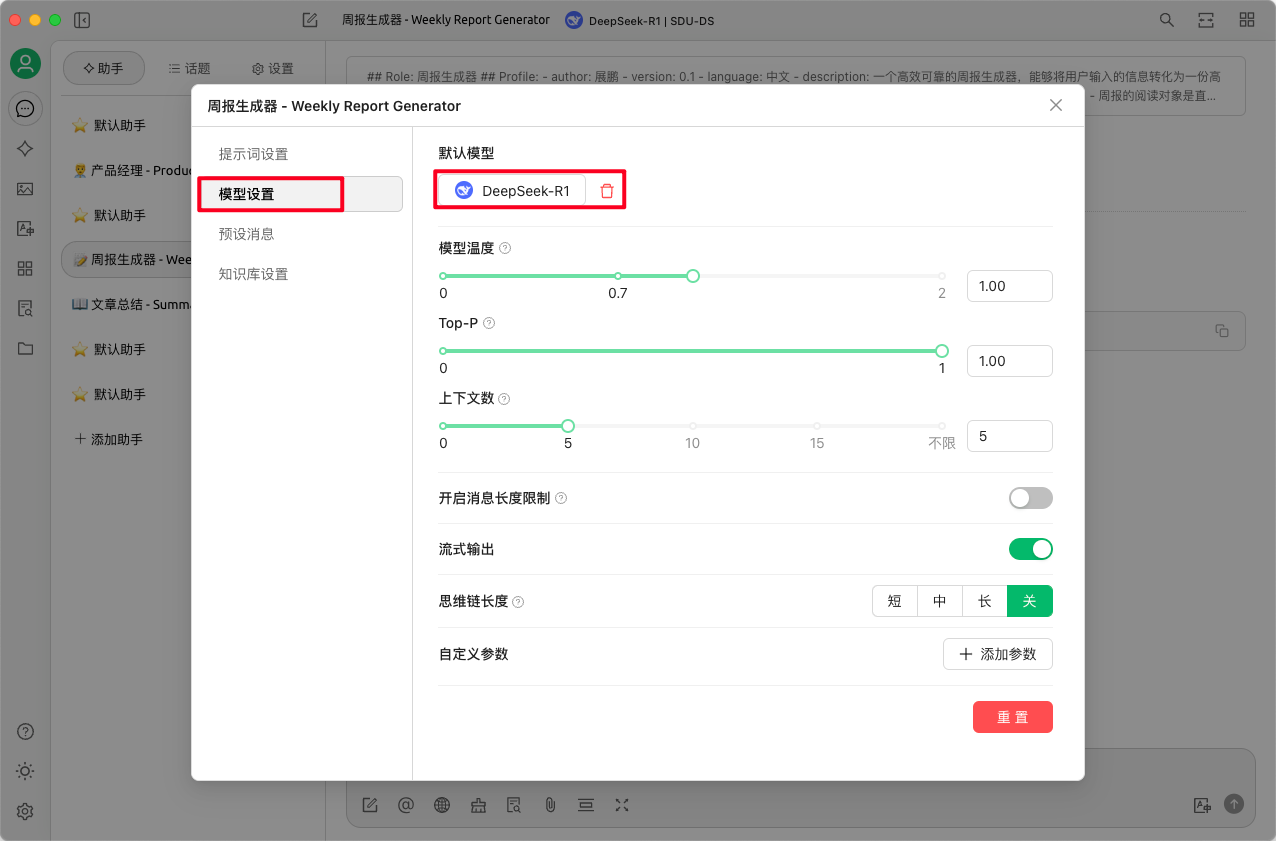Screen dimensions: 1276x841
Task: Turn off the 流式输出 switch
Action: tap(1031, 549)
